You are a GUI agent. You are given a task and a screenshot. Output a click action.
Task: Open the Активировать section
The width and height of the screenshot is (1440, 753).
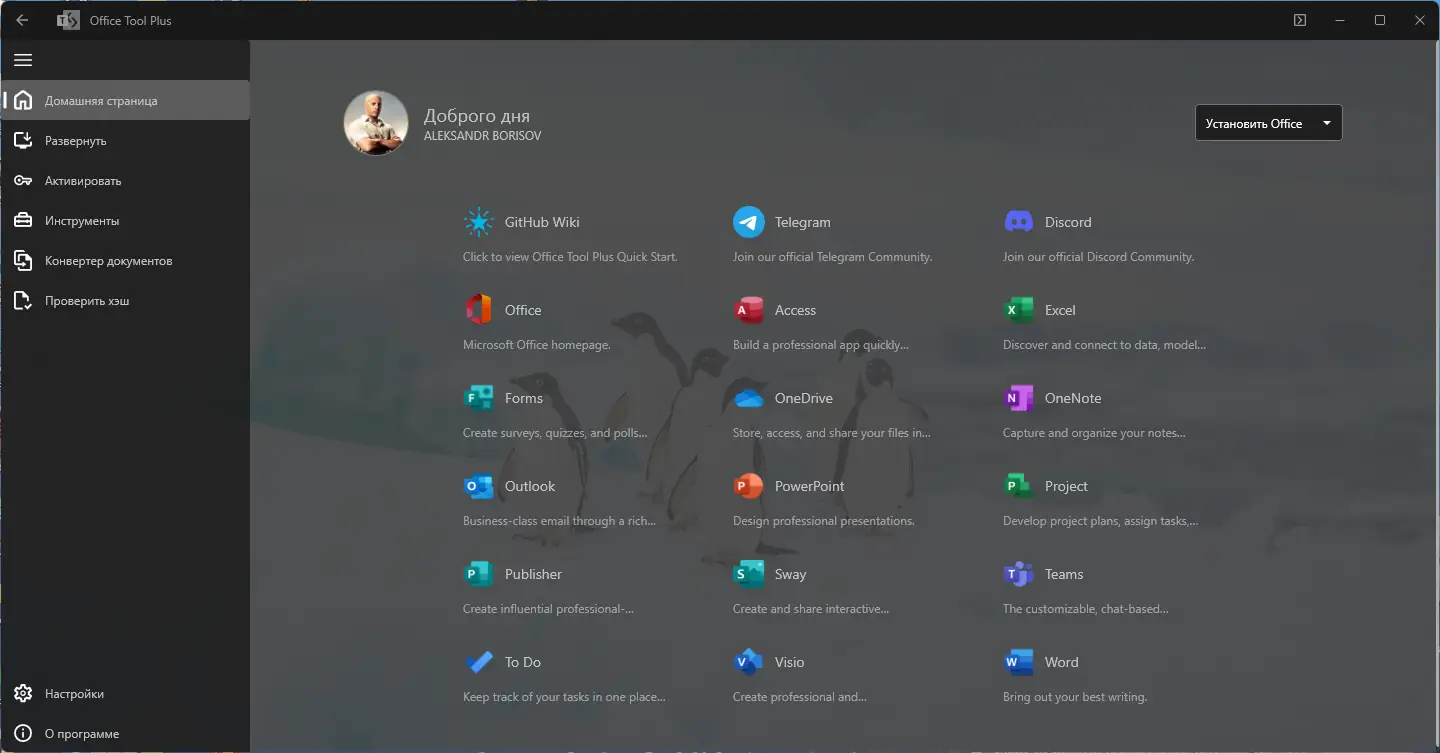[x=125, y=180]
